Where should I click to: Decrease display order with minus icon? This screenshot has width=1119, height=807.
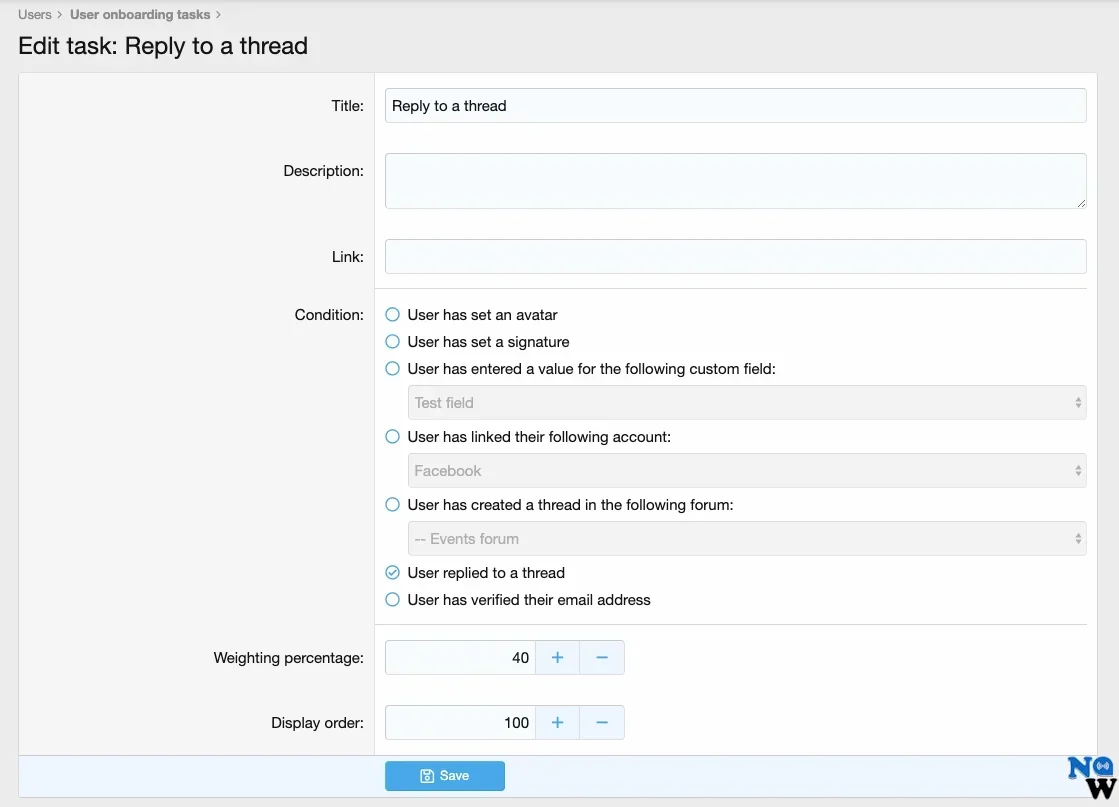[602, 723]
